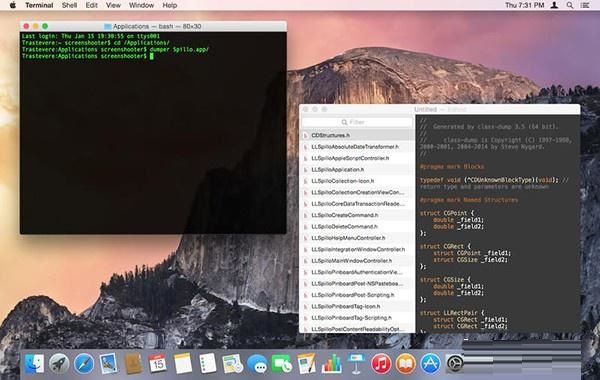Click the 'Untitled' window title text
This screenshot has height=380, width=600.
coord(425,109)
